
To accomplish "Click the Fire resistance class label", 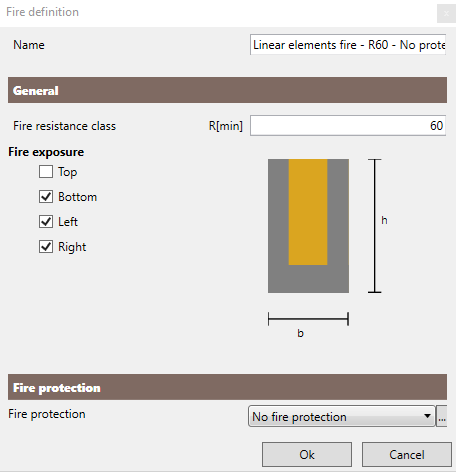I will click(x=64, y=126).
